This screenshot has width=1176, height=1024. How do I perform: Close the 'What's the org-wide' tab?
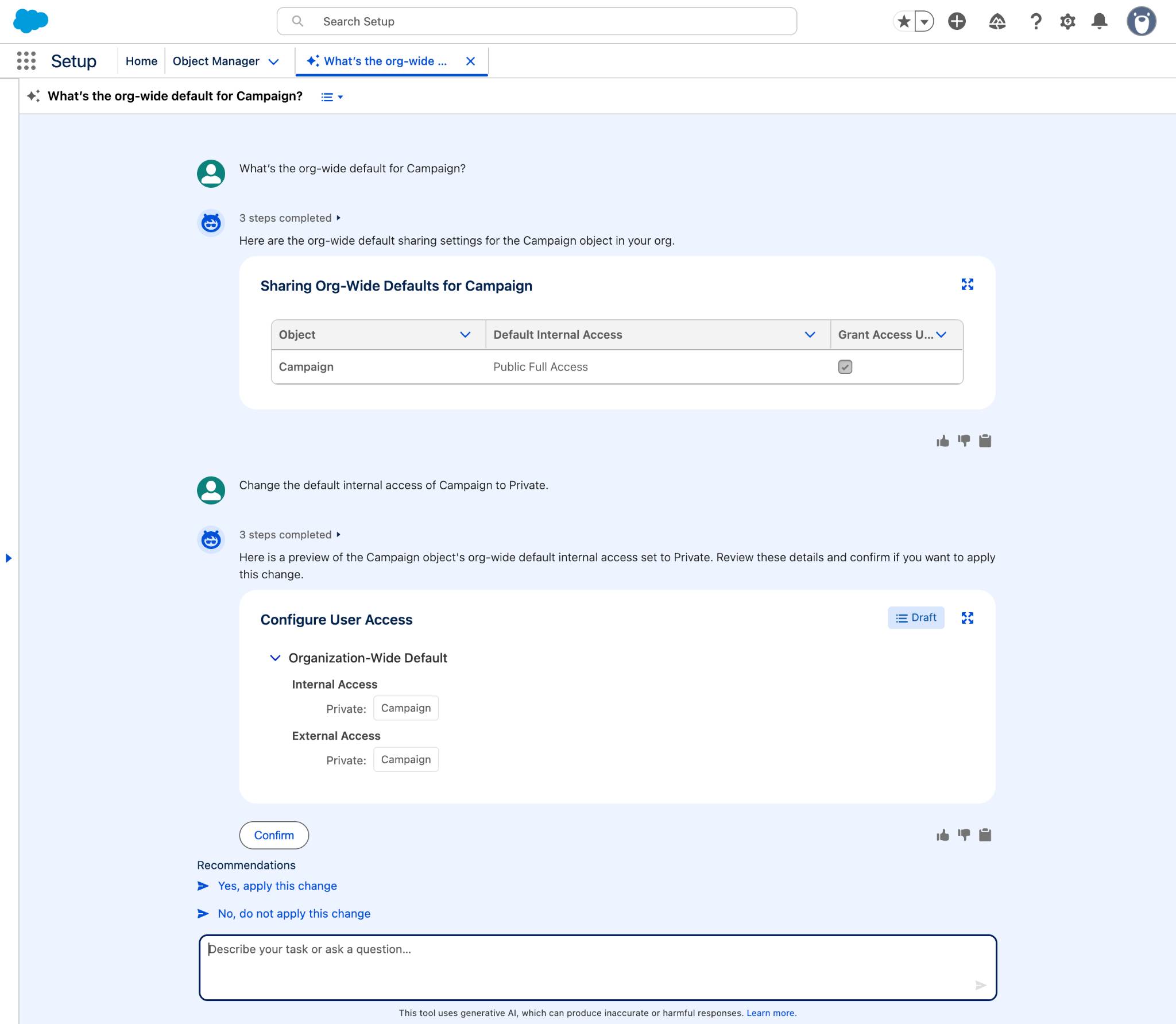[470, 61]
